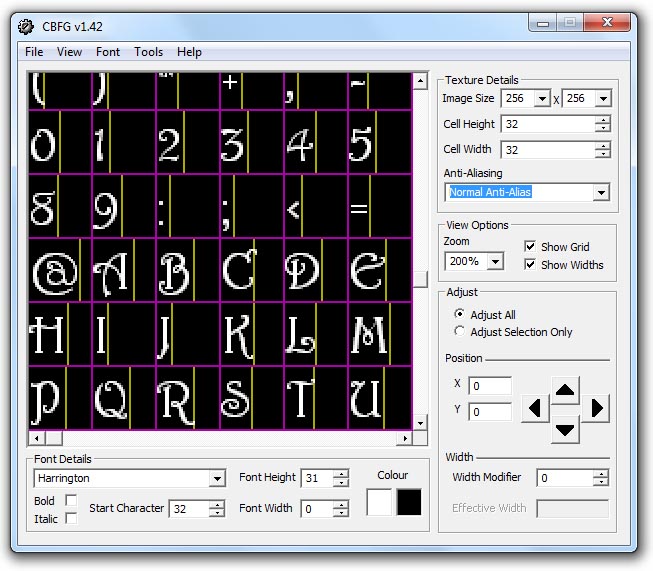Minimize the CBFG window

[543, 22]
